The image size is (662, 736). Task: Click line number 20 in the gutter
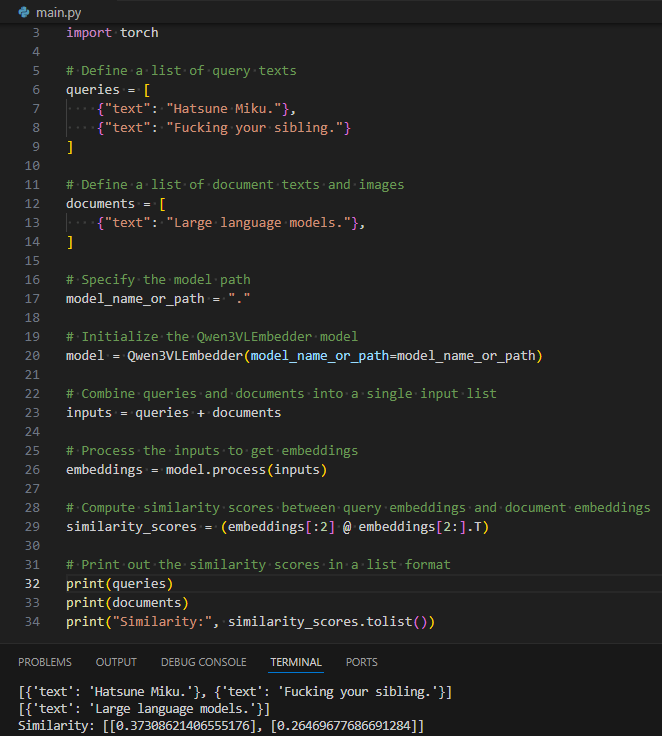(32, 355)
